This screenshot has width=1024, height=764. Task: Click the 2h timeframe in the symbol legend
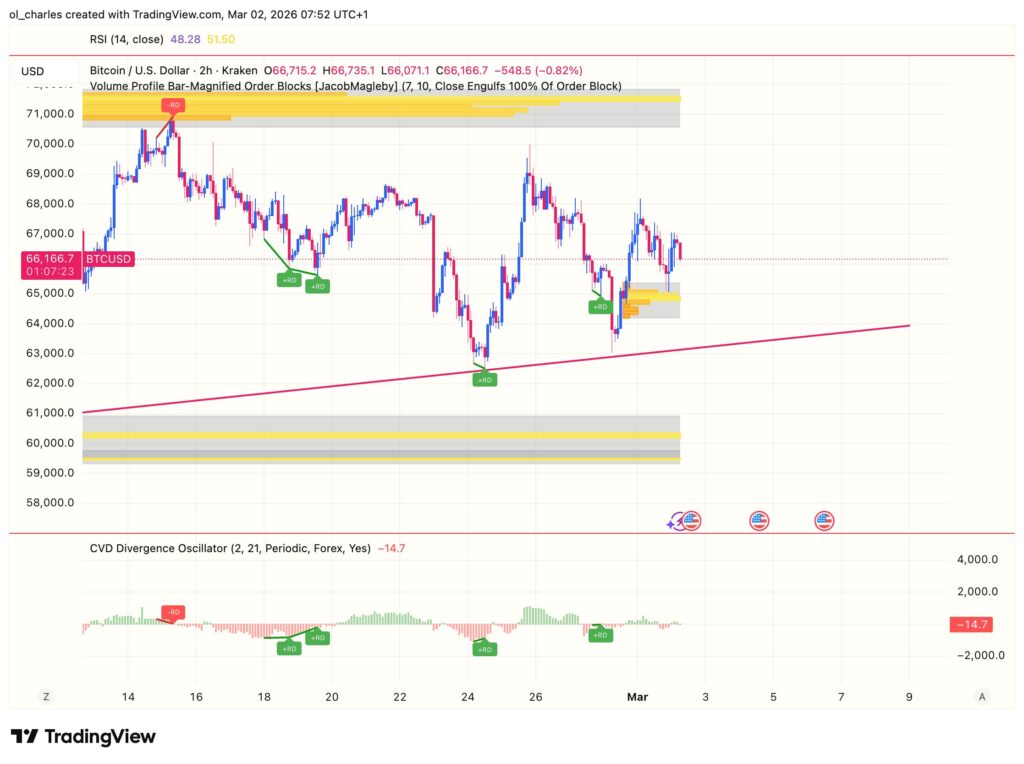206,71
